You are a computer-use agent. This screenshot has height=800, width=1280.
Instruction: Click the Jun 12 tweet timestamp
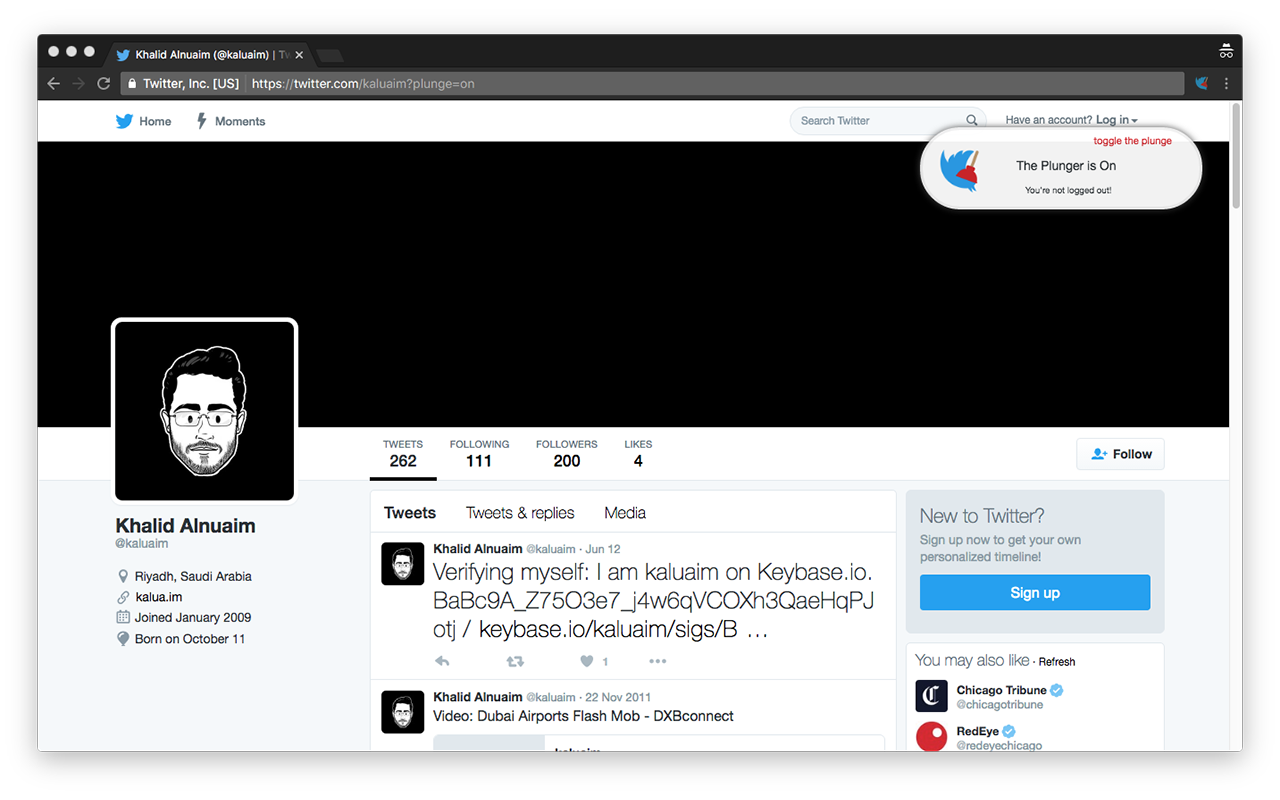603,549
